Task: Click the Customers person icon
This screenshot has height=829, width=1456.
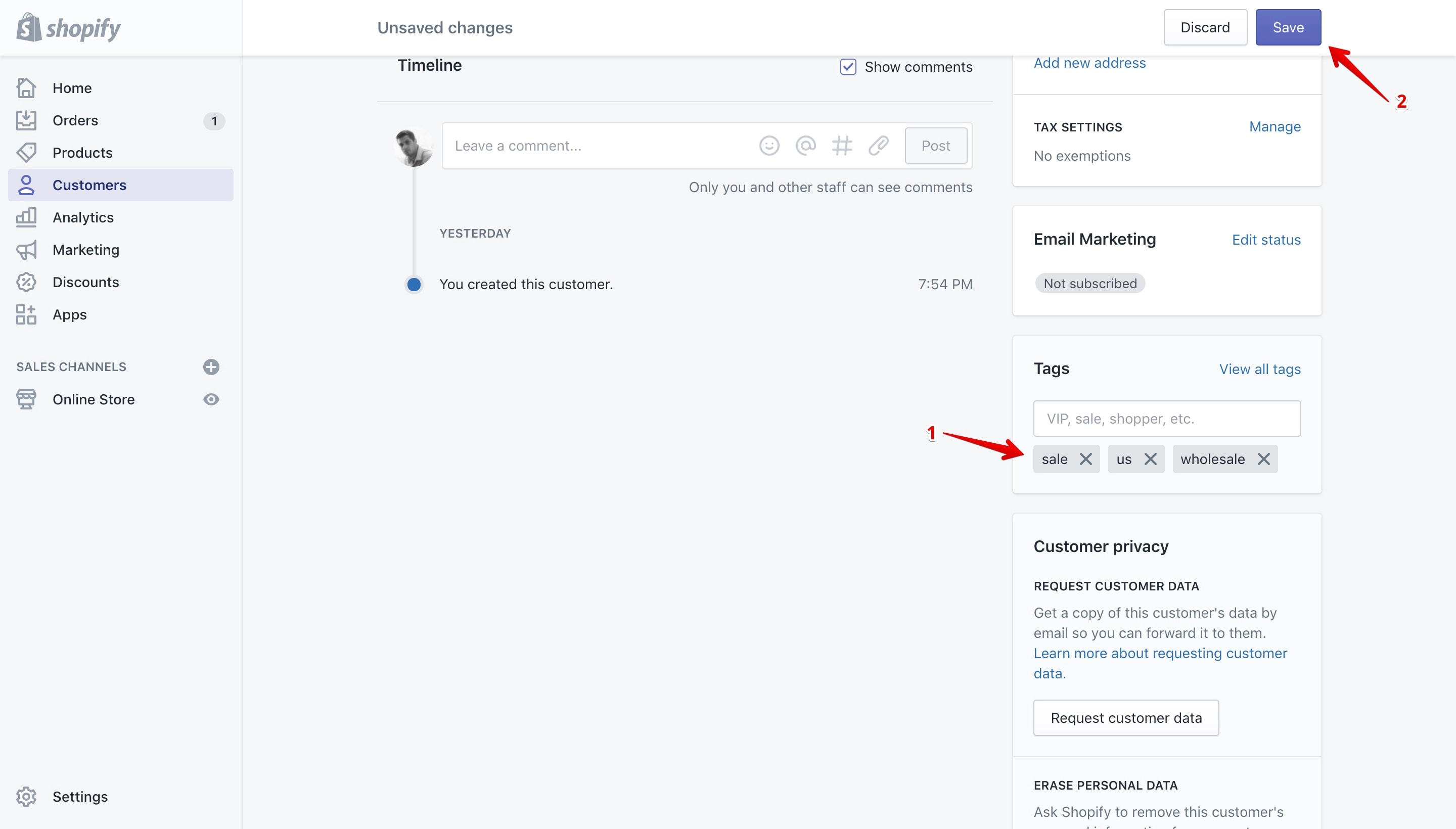Action: click(26, 185)
